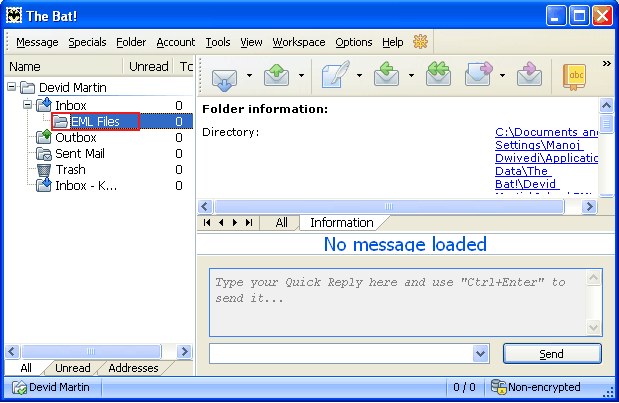Open the Message menu
The image size is (619, 403).
click(x=37, y=42)
